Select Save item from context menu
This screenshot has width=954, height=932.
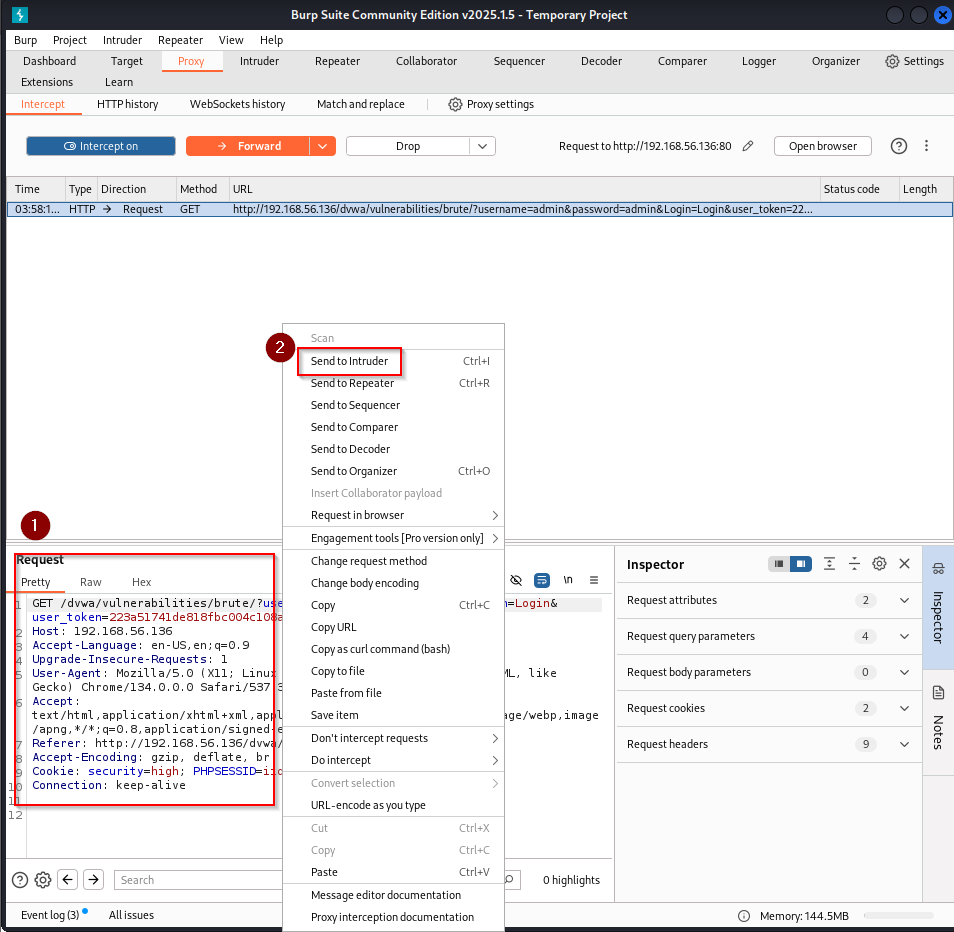[394, 715]
